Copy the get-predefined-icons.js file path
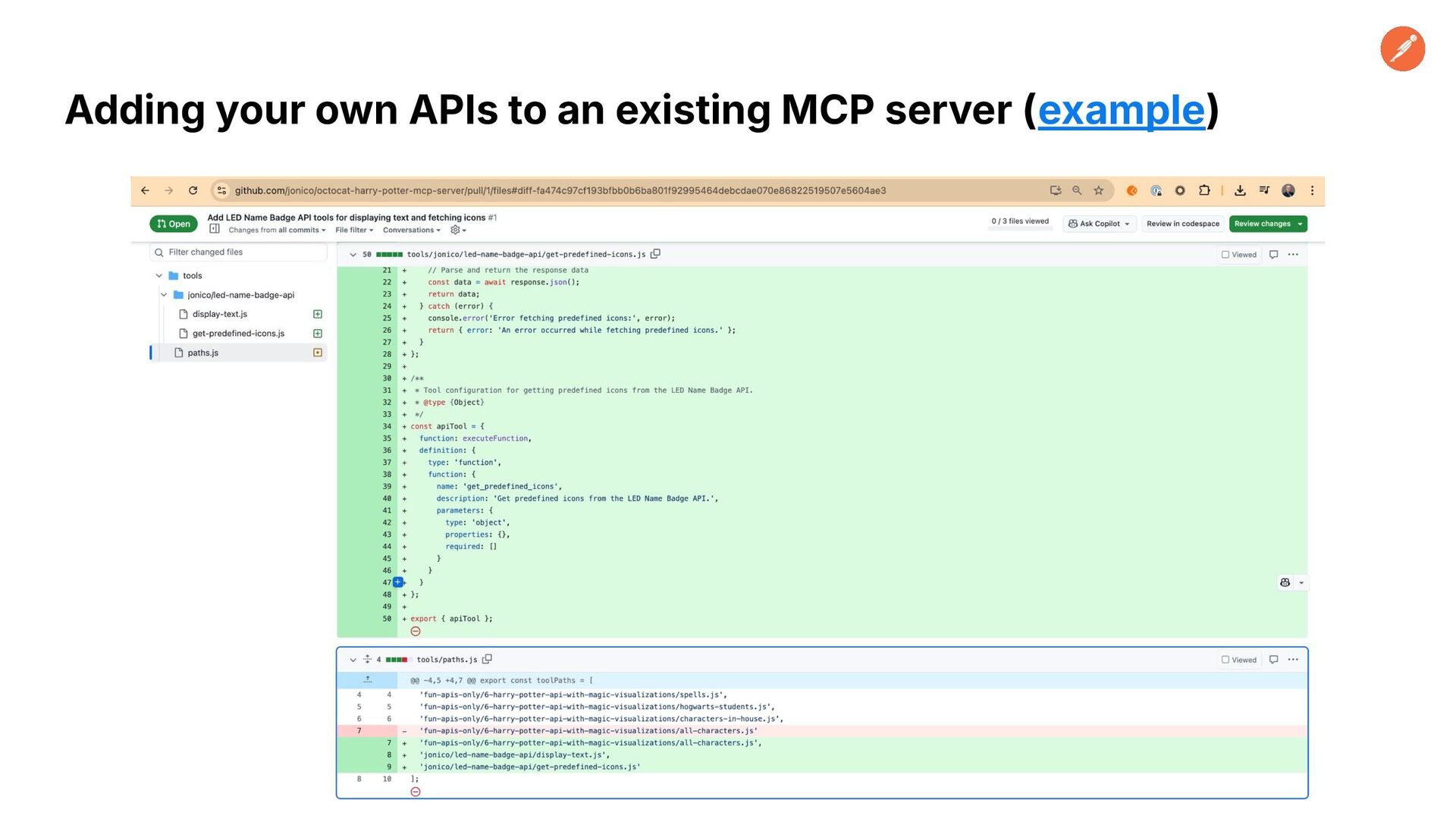1456x819 pixels. [x=656, y=254]
